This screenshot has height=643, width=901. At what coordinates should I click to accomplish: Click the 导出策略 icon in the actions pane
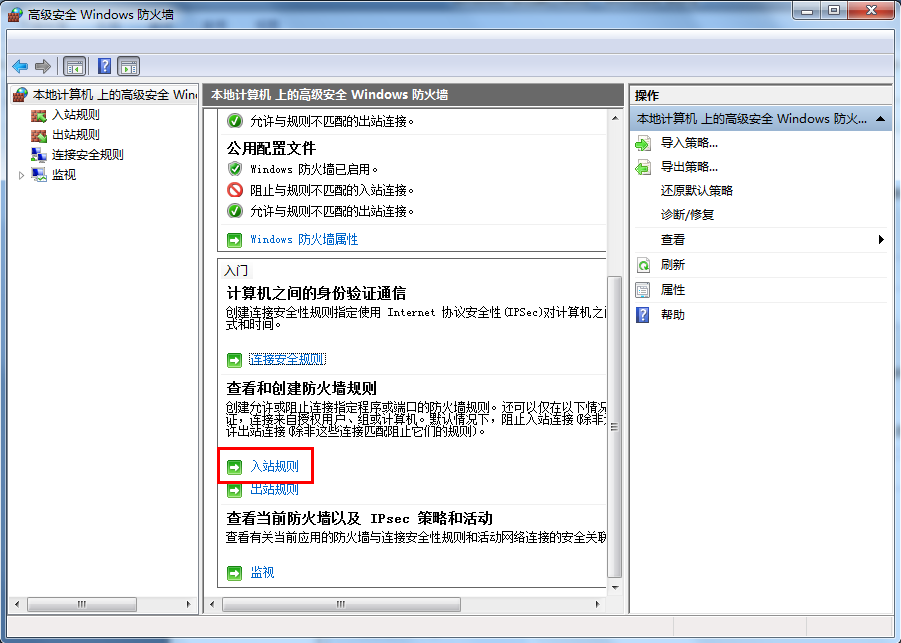tap(643, 167)
